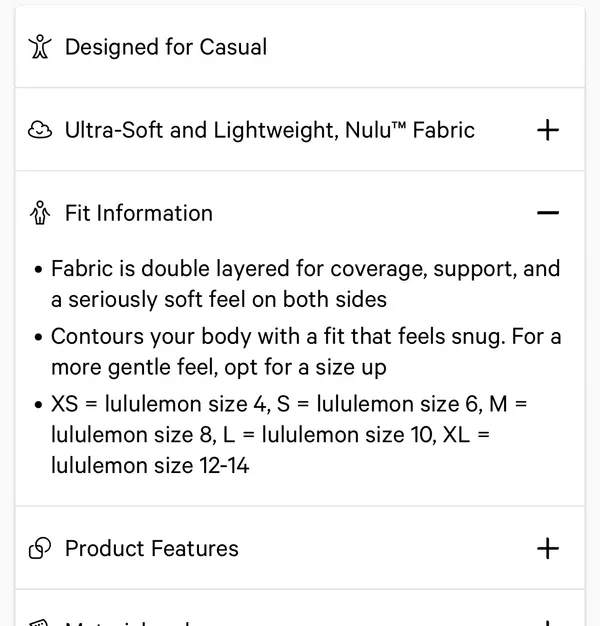The height and width of the screenshot is (626, 600).
Task: Click the 'lululemon size 12-14' text line
Action: point(150,466)
